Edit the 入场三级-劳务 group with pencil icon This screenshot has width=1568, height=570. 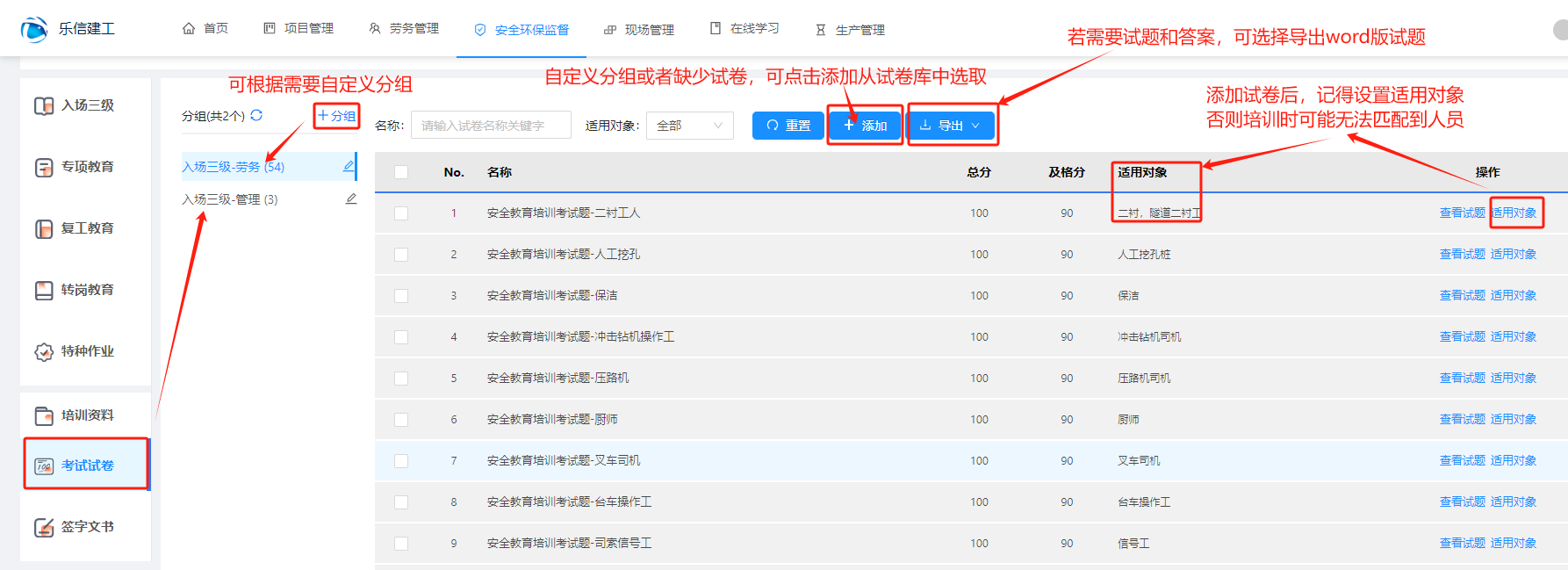[x=349, y=166]
